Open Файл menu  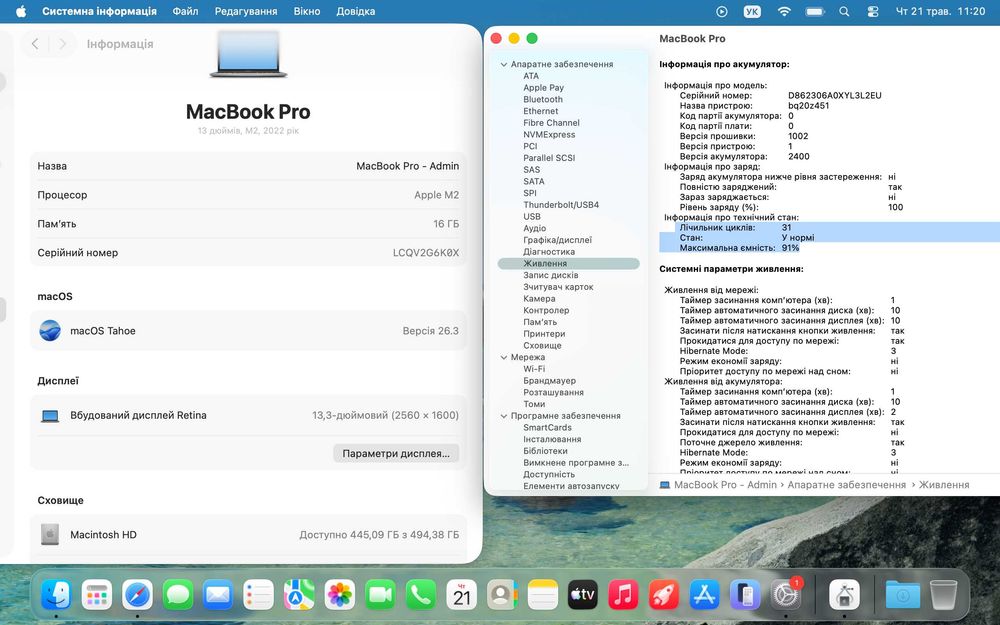pos(185,11)
